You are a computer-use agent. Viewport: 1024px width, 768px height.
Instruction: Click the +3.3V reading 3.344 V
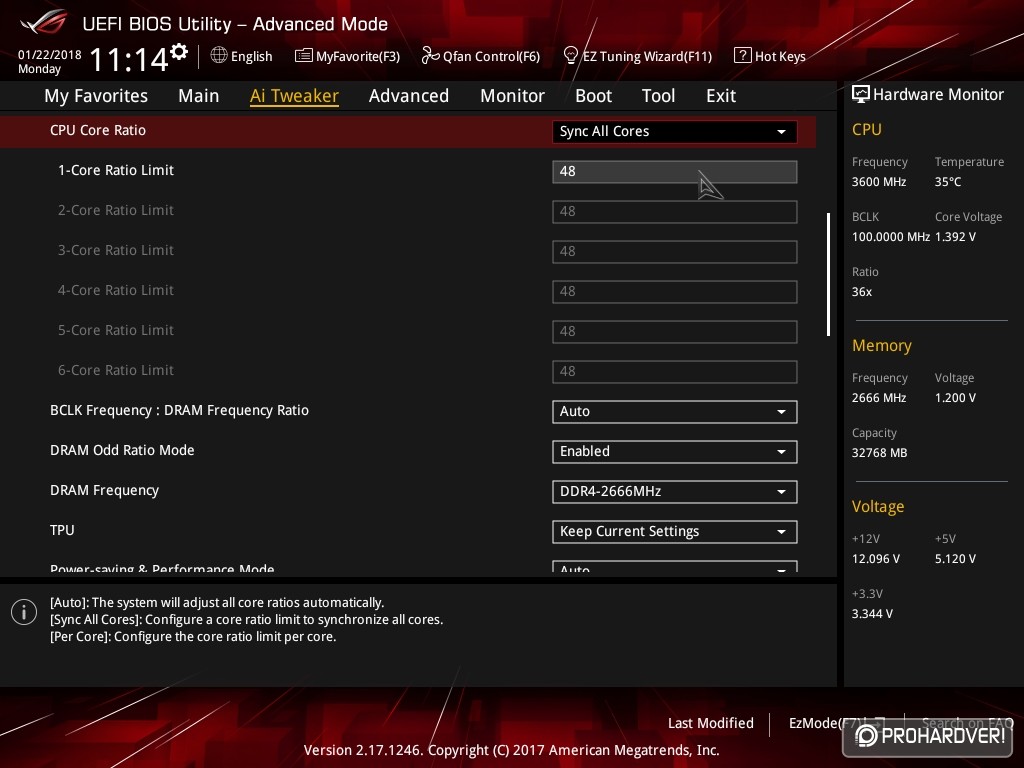click(872, 614)
